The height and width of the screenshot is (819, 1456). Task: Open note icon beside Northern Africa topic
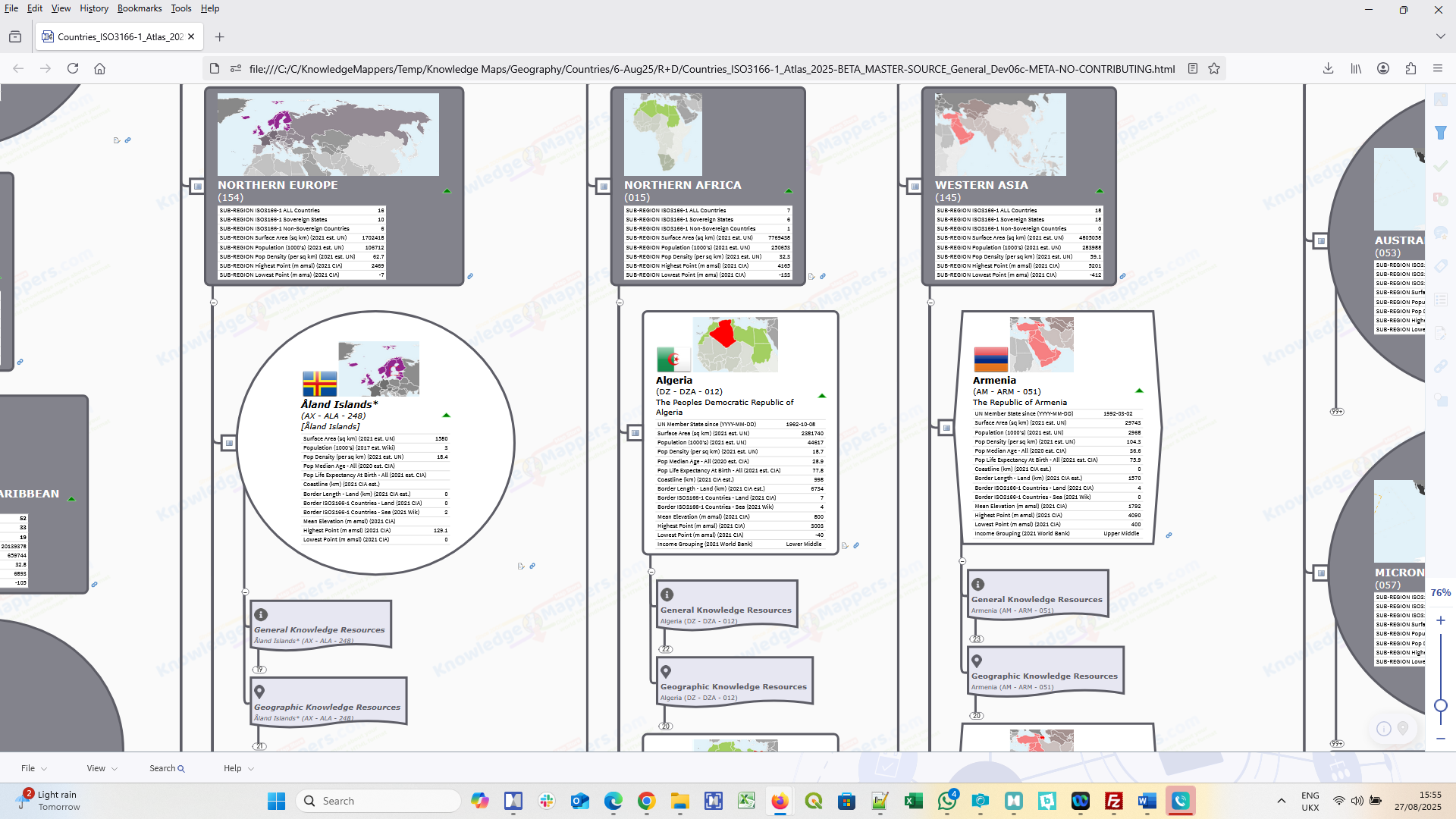(811, 276)
